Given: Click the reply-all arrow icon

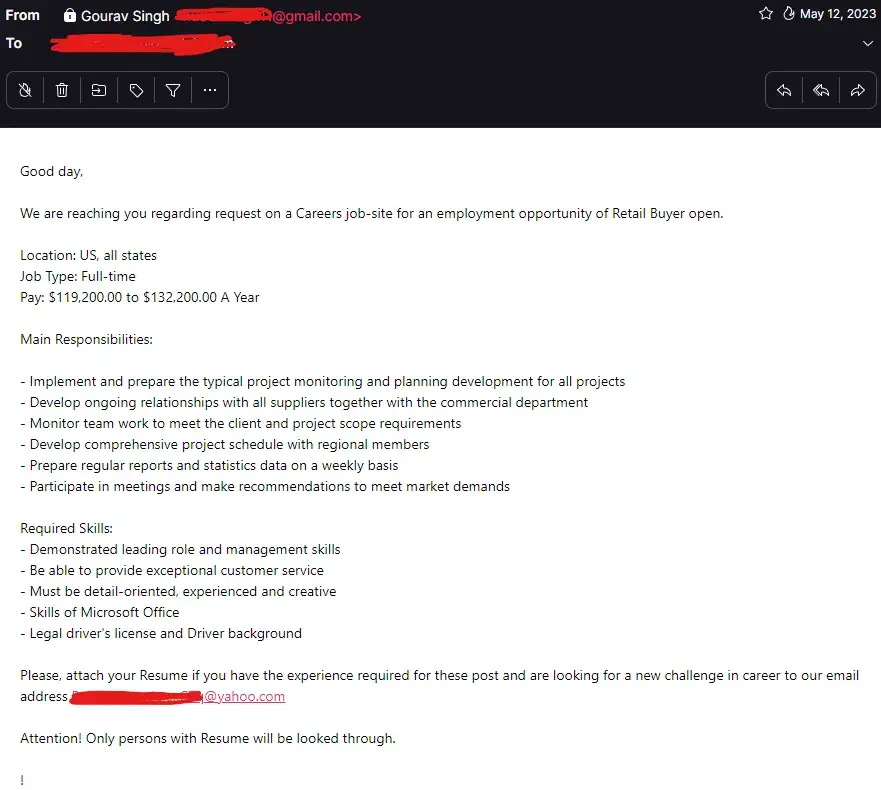Looking at the screenshot, I should click(x=821, y=91).
